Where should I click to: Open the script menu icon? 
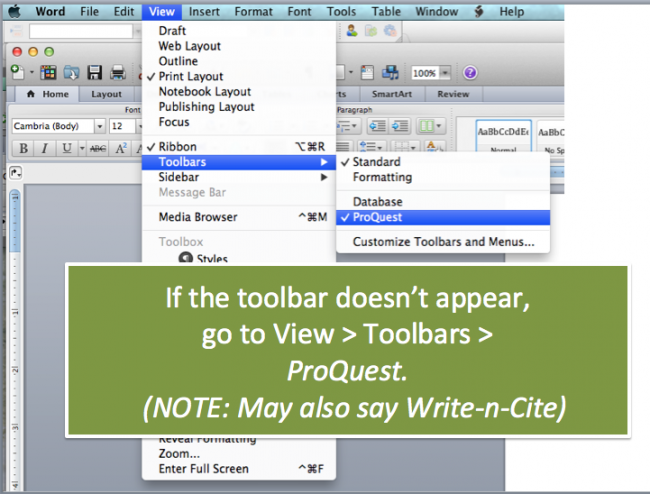[x=479, y=12]
